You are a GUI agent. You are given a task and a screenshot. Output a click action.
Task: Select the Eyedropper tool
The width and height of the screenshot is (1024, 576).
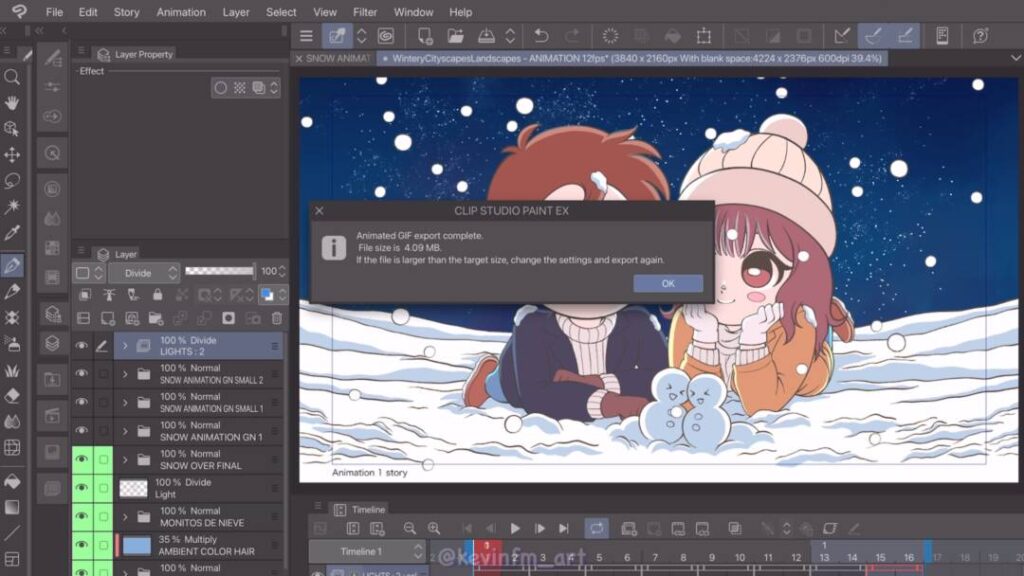point(12,233)
